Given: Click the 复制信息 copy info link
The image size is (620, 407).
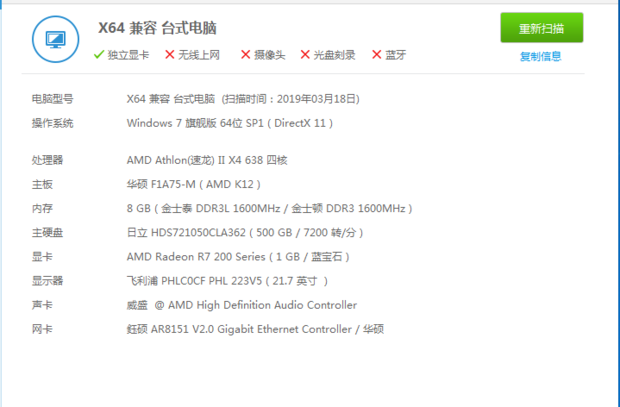Looking at the screenshot, I should [541, 56].
